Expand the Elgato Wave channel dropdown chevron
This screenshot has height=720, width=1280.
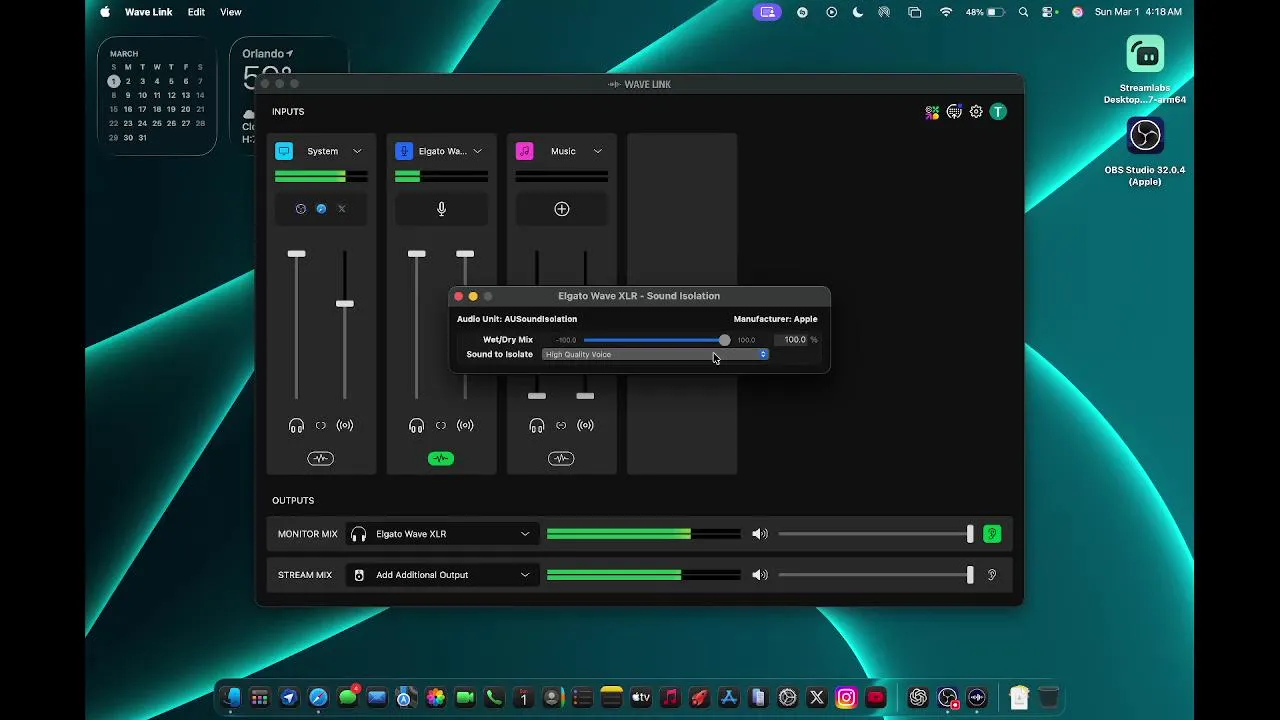(x=477, y=151)
